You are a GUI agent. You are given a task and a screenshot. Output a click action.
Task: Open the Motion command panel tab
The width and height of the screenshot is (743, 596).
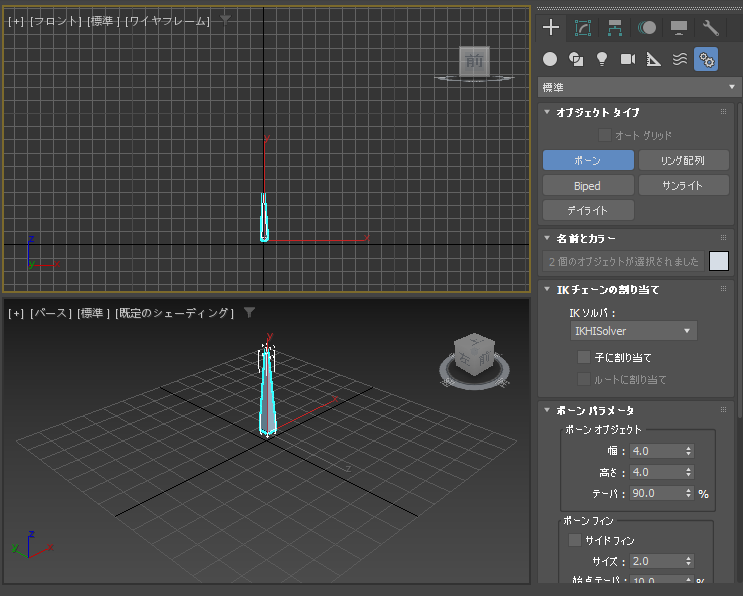[647, 28]
